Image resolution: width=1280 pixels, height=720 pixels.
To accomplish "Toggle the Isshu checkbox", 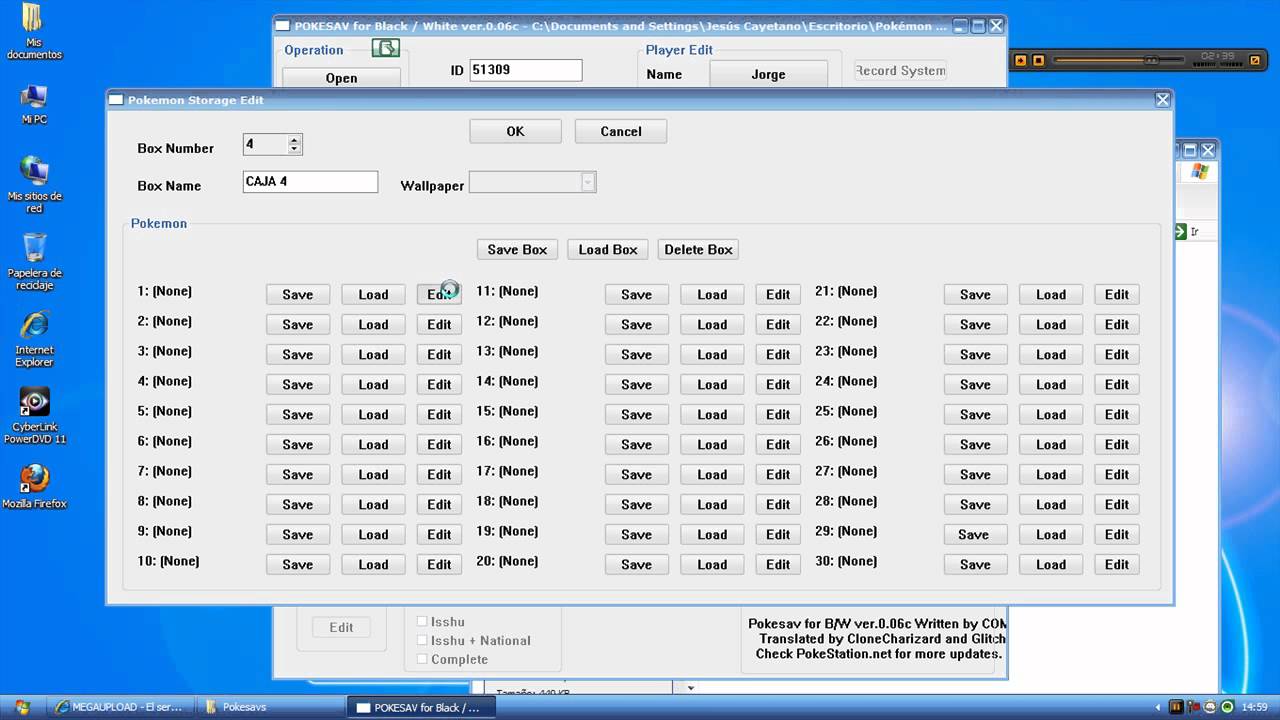I will pyautogui.click(x=422, y=622).
